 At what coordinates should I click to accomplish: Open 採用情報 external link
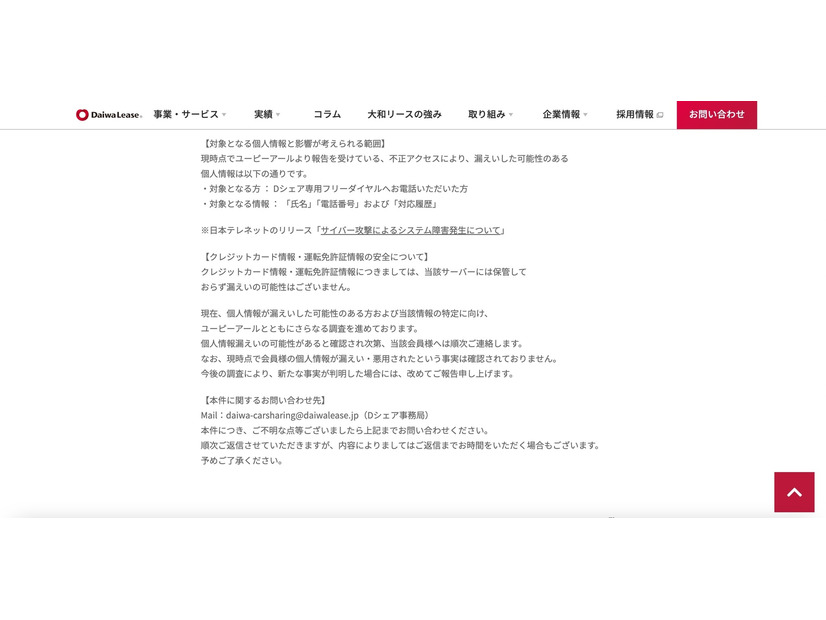[x=640, y=114]
